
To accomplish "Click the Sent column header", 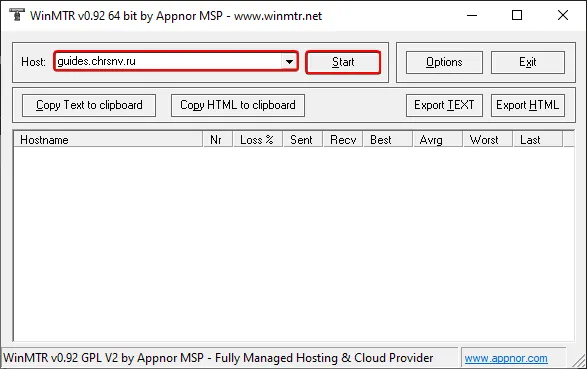I will [303, 140].
